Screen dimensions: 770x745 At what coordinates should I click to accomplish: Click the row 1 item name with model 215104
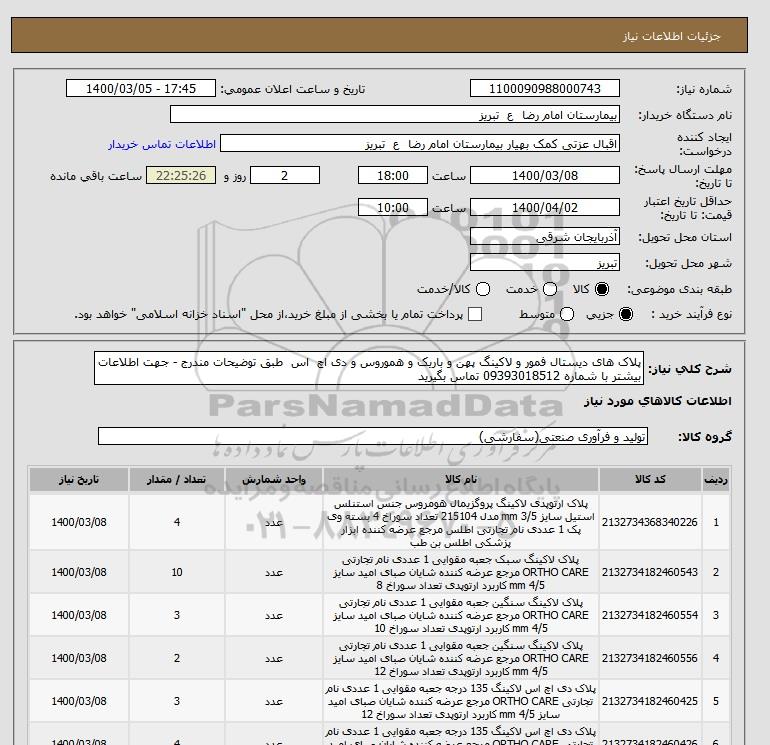point(461,523)
